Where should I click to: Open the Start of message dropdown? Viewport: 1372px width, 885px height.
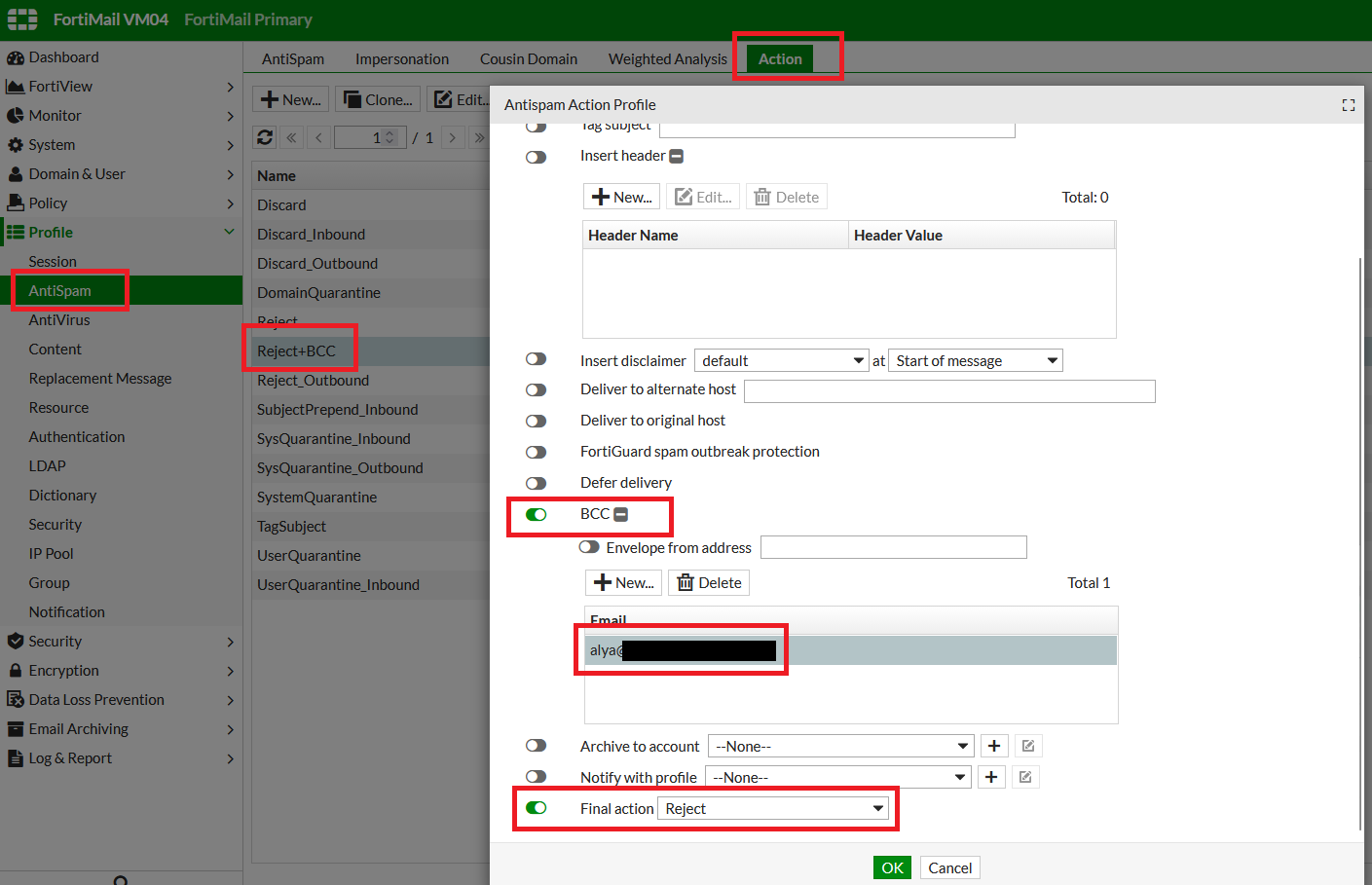pyautogui.click(x=976, y=360)
